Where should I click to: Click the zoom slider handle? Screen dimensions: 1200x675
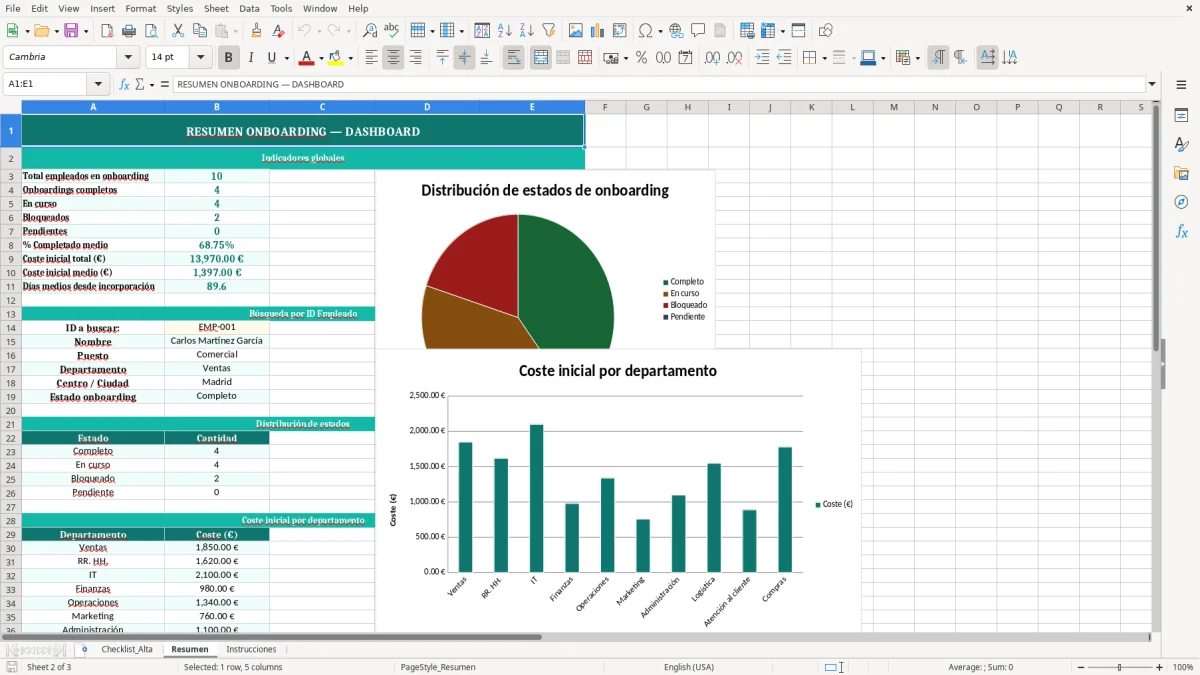point(1120,667)
